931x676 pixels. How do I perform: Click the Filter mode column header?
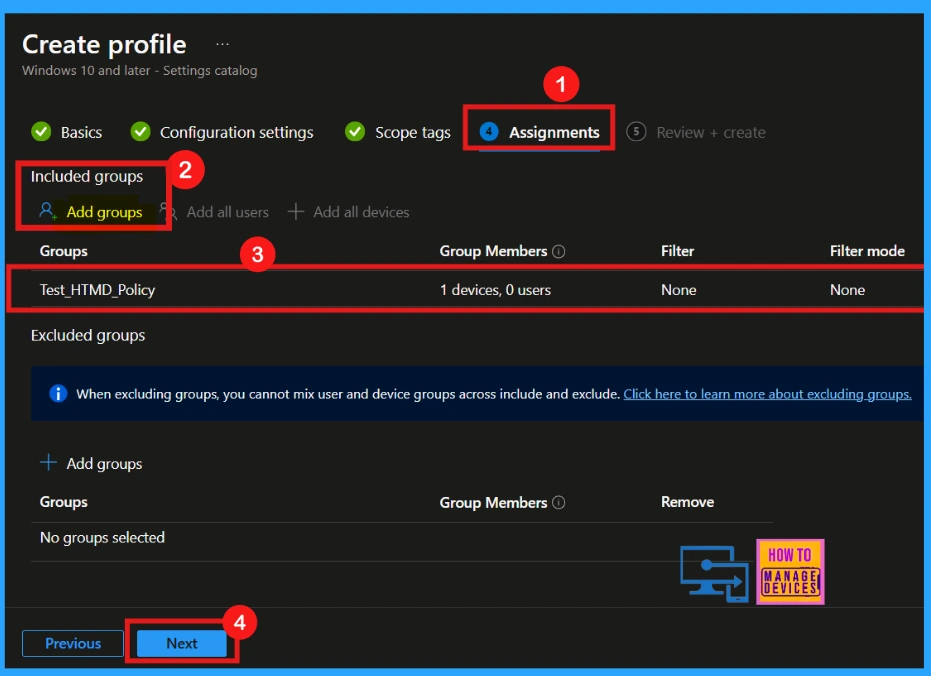(867, 251)
